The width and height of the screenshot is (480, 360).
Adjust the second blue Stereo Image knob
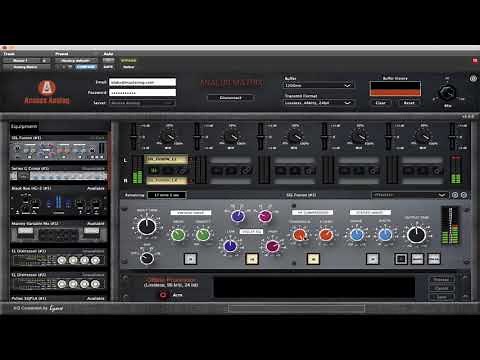coord(385,234)
